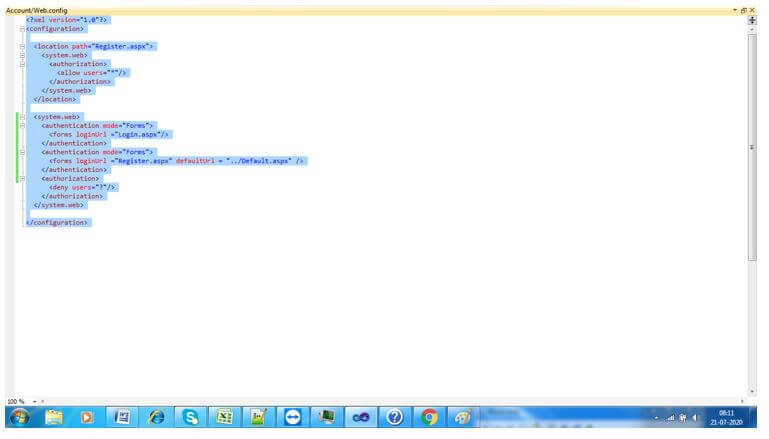The image size is (769, 439).
Task: Open Google Chrome from the taskbar
Action: click(x=429, y=417)
